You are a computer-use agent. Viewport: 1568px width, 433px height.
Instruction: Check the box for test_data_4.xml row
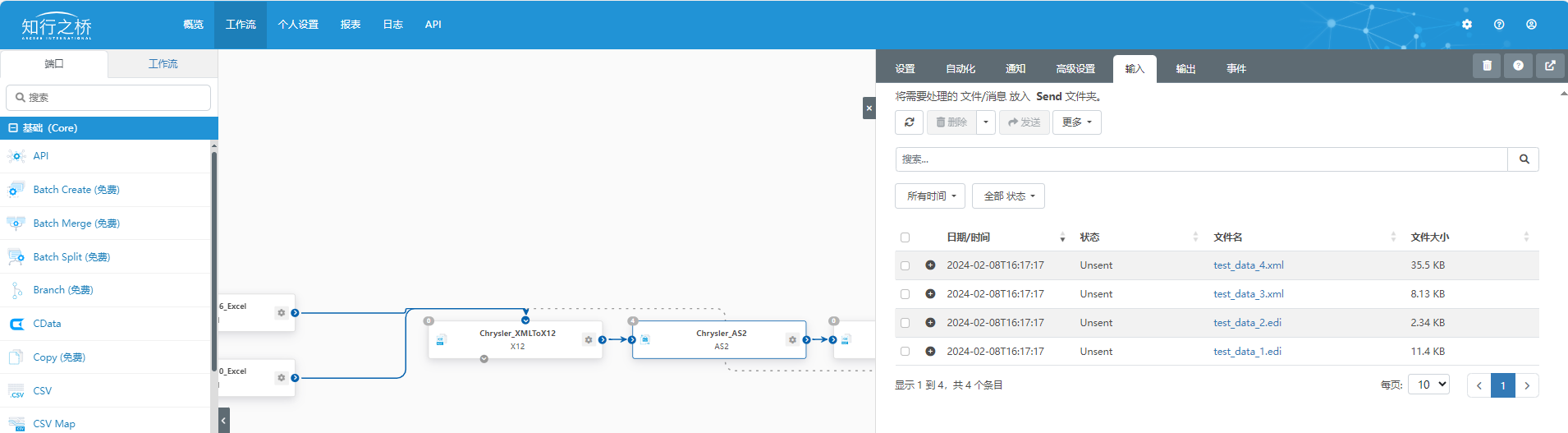point(905,265)
